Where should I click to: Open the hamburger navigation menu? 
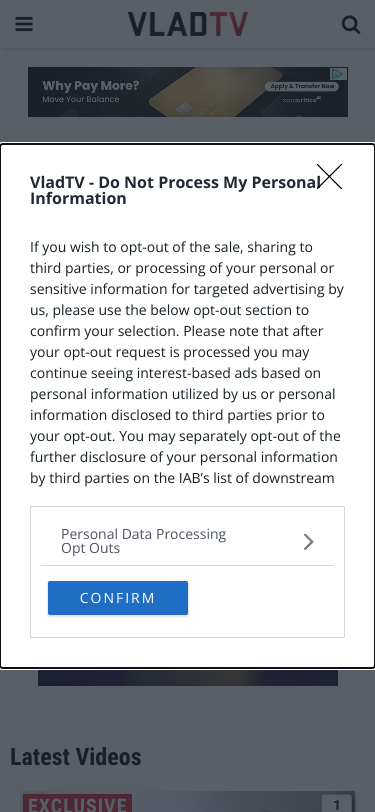pos(24,24)
